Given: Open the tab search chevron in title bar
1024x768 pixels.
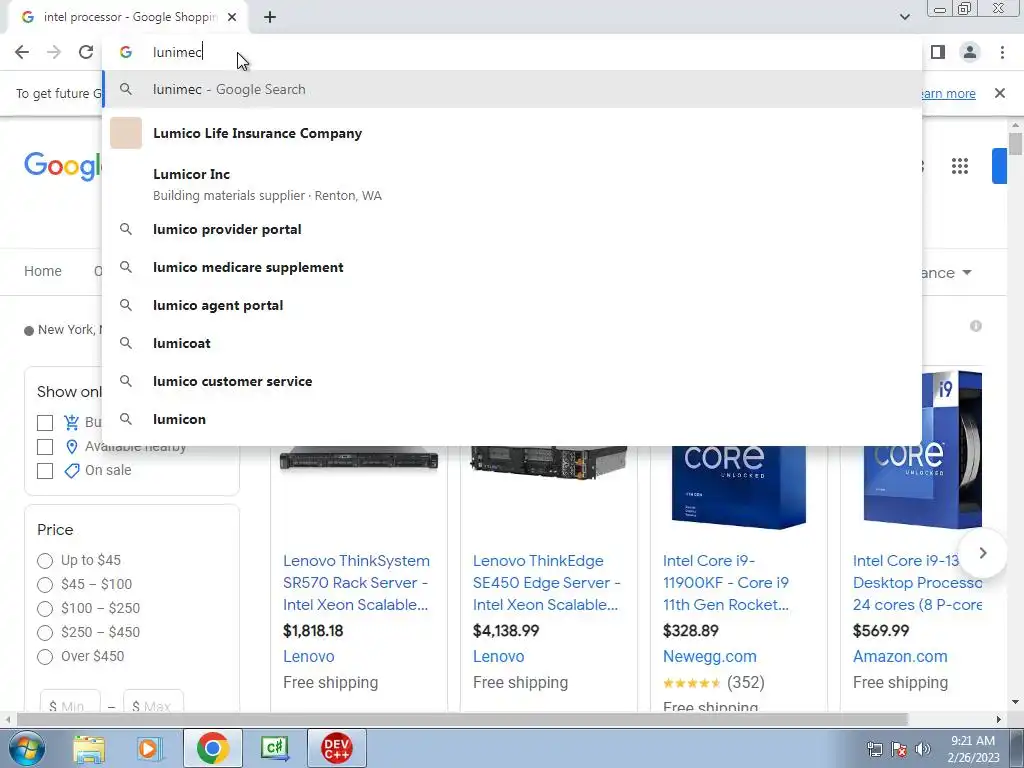Looking at the screenshot, I should pyautogui.click(x=904, y=17).
